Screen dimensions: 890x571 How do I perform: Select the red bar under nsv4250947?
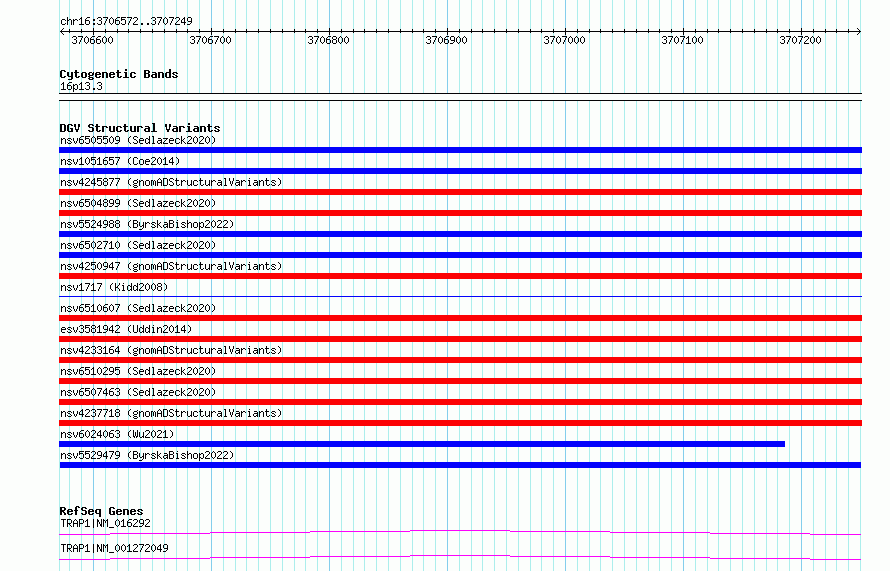(460, 276)
